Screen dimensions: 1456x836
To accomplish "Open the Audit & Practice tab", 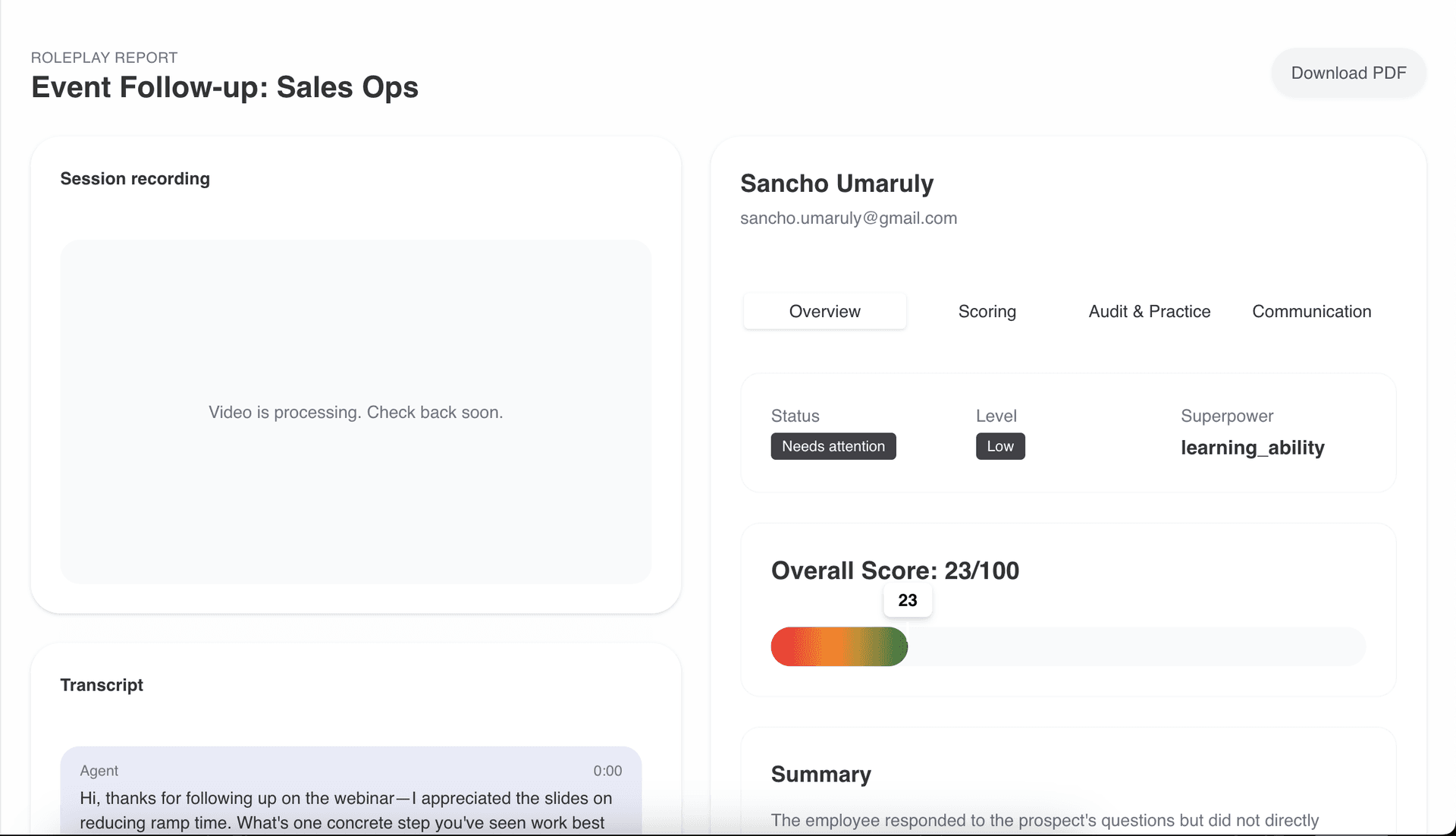I will (1149, 311).
